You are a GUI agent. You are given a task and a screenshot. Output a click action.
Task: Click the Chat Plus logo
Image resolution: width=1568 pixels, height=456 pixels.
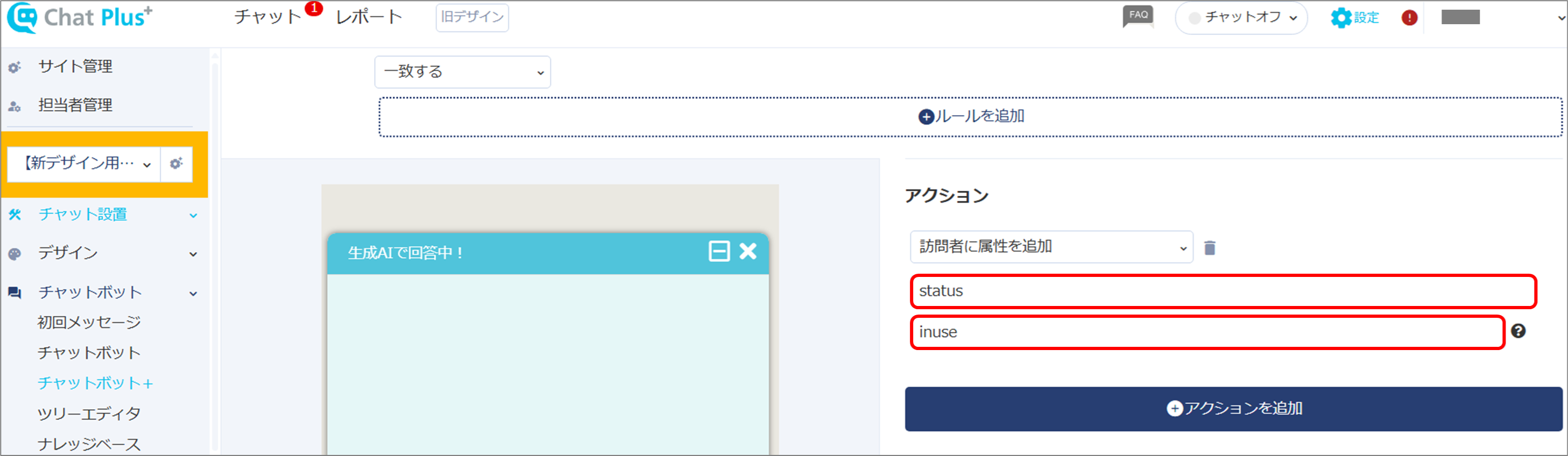click(x=80, y=18)
